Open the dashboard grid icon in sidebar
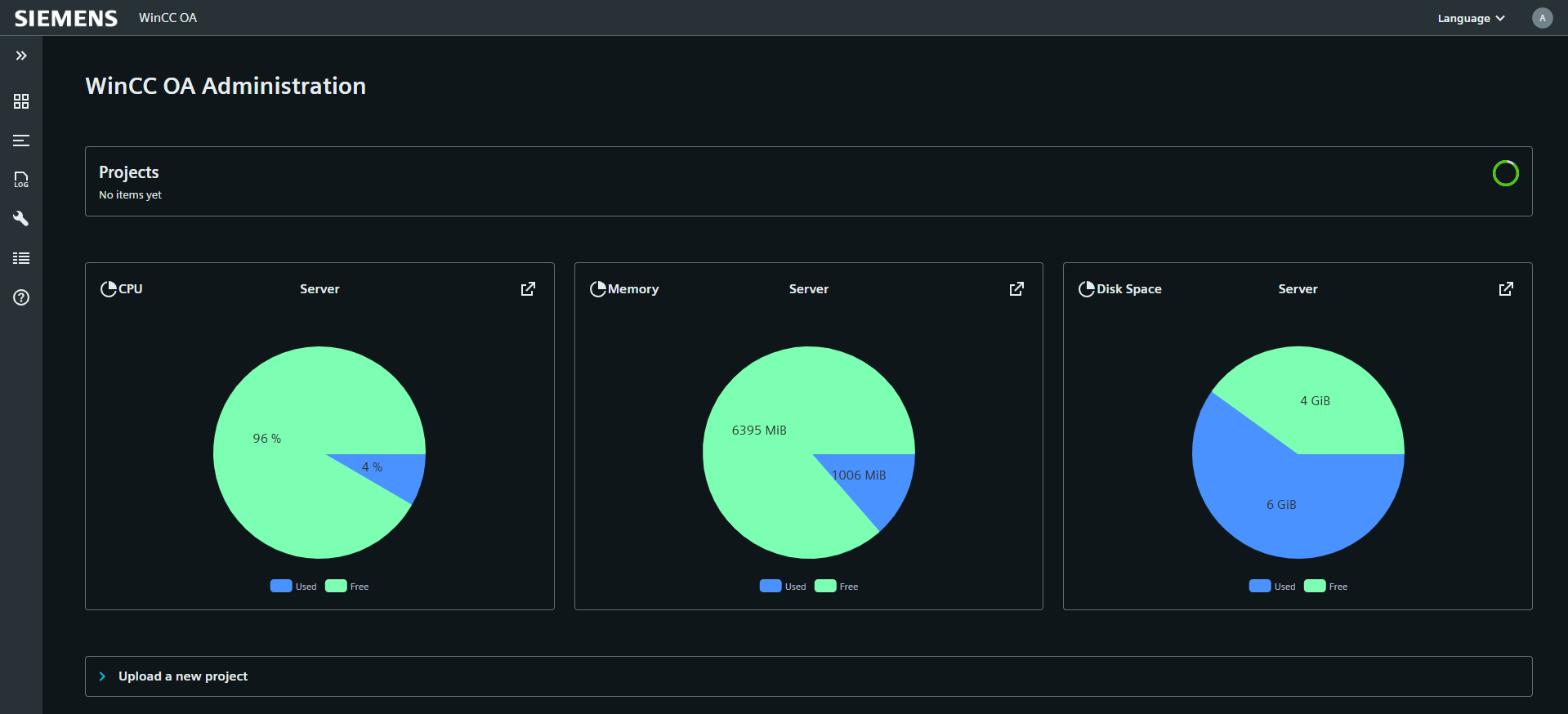 point(21,101)
